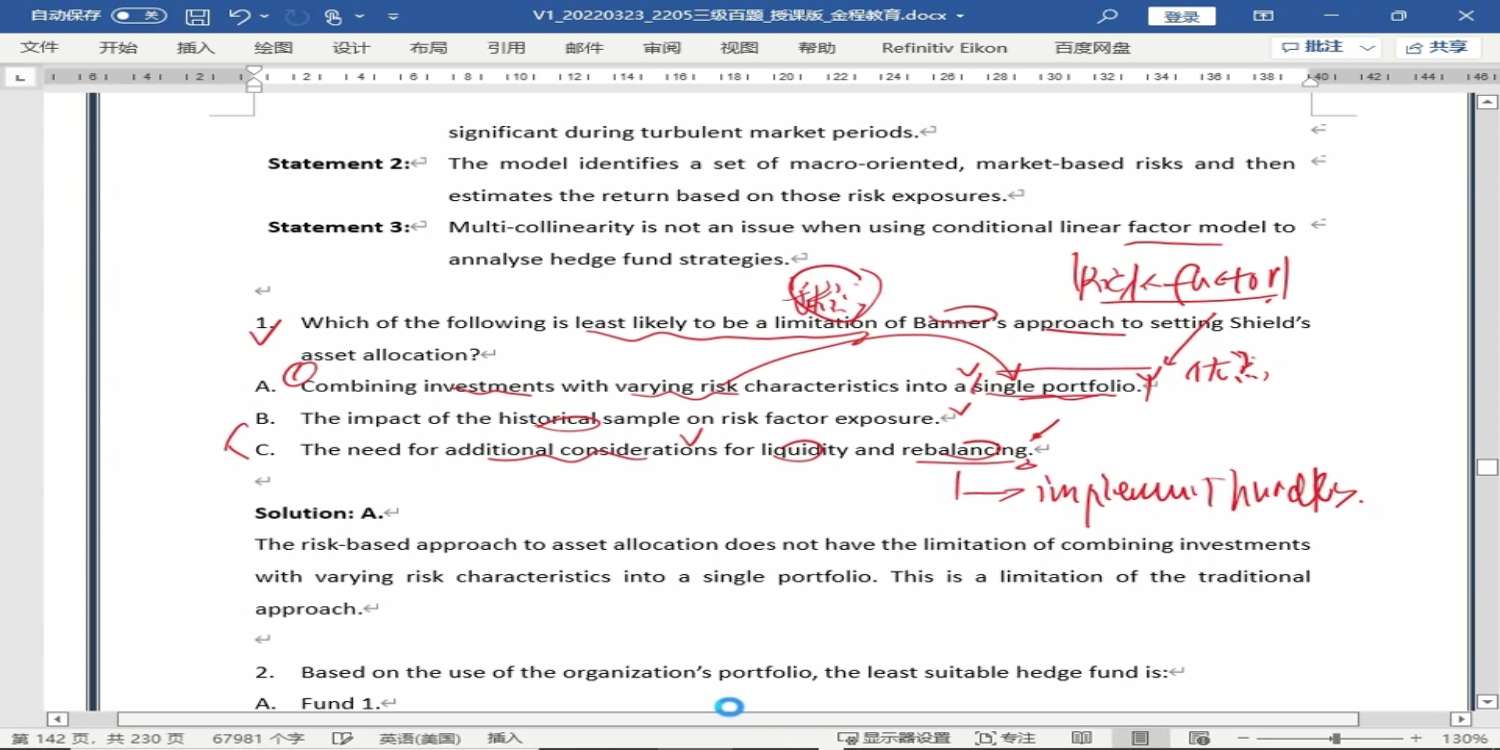Click the Undo arrow icon
The image size is (1500, 750).
point(239,16)
